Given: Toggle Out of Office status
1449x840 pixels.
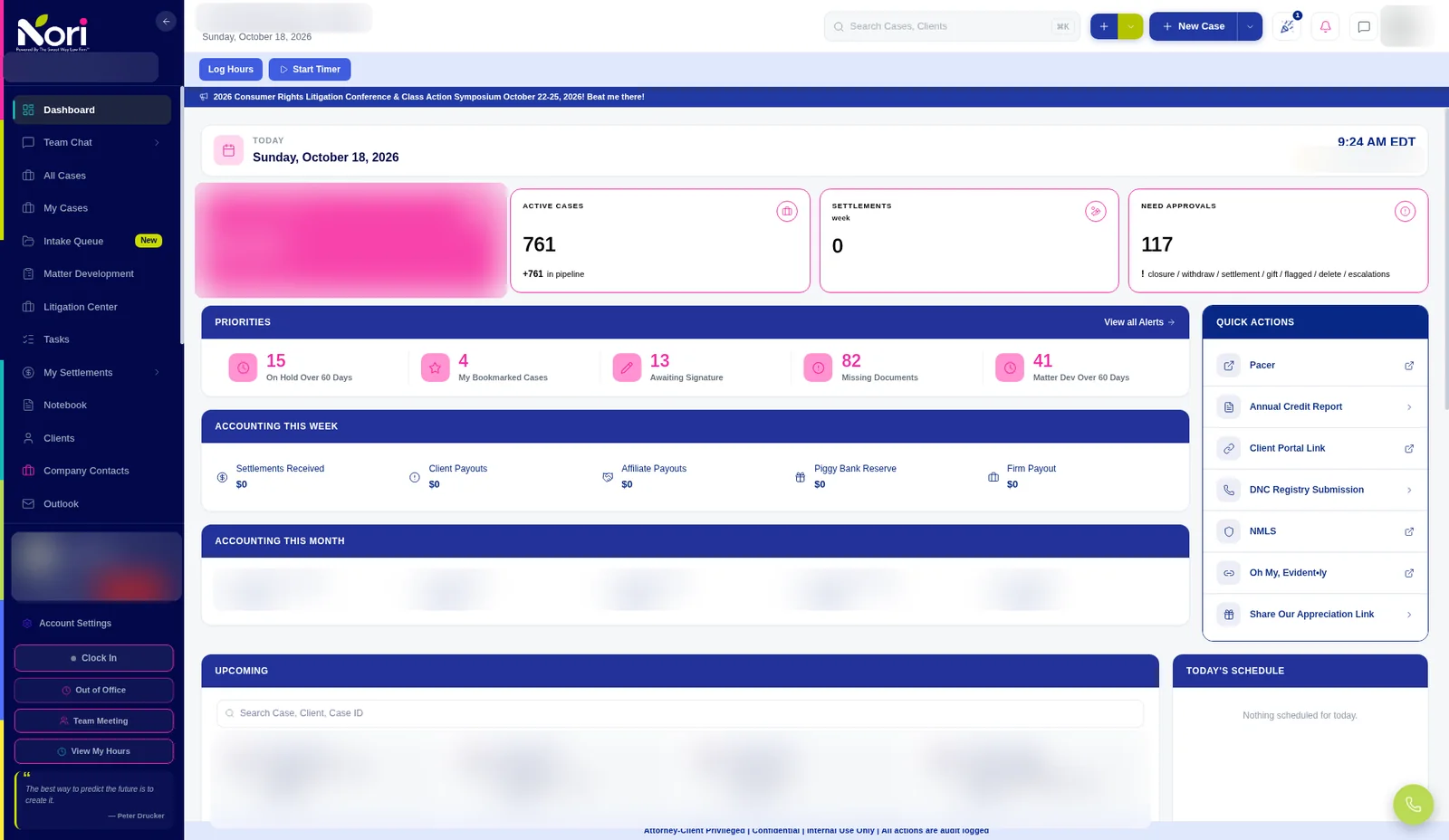Looking at the screenshot, I should 94,690.
